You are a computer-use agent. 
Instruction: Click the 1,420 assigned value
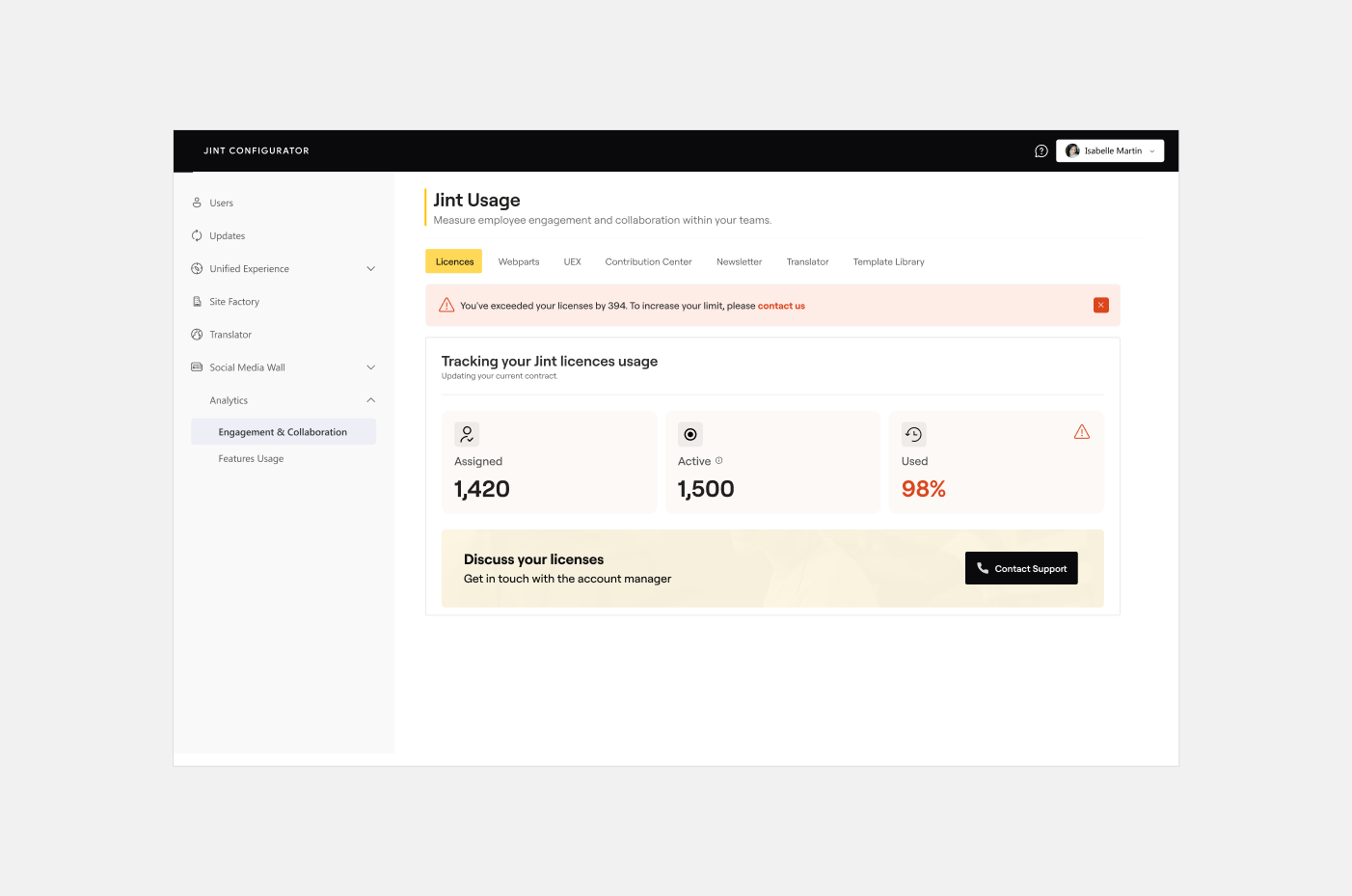(x=482, y=489)
